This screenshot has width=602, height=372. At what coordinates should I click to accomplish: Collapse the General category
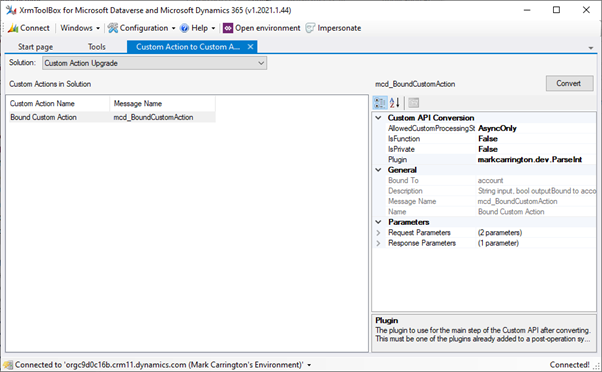click(x=378, y=170)
